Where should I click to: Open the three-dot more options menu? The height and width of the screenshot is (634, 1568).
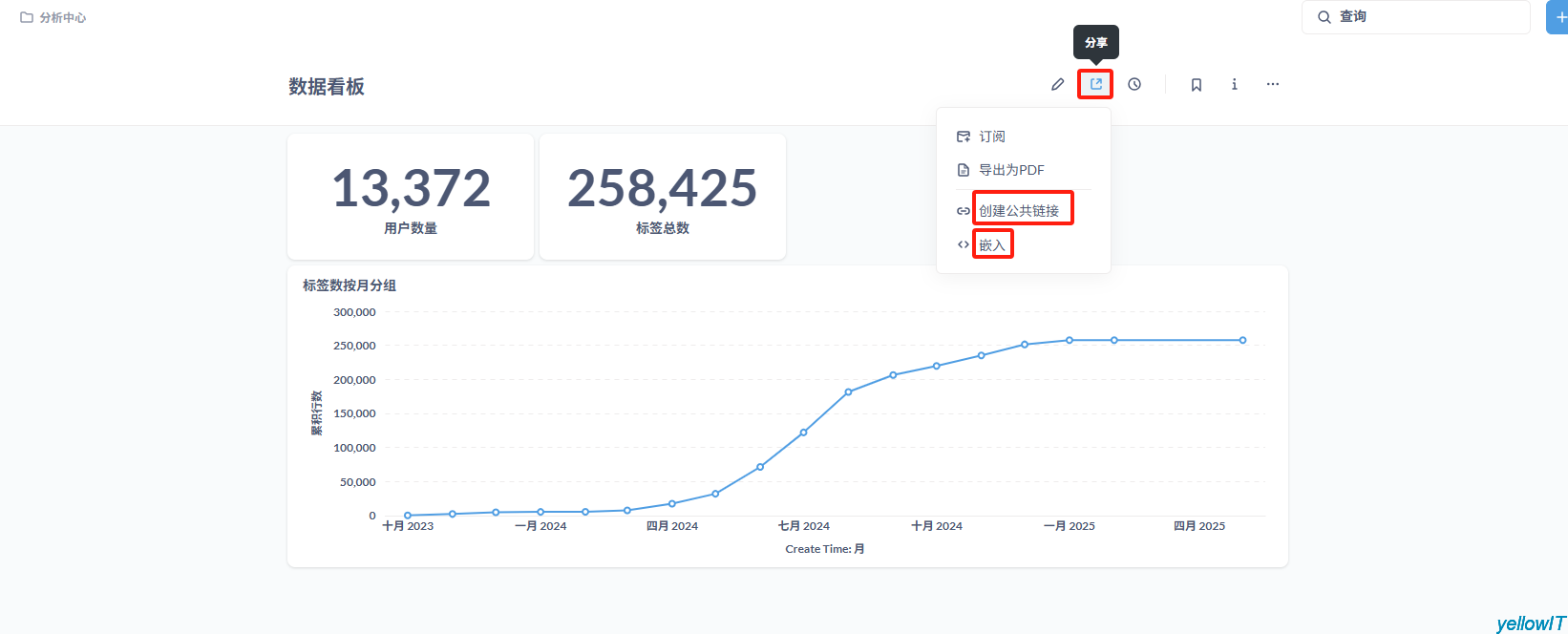click(x=1272, y=85)
